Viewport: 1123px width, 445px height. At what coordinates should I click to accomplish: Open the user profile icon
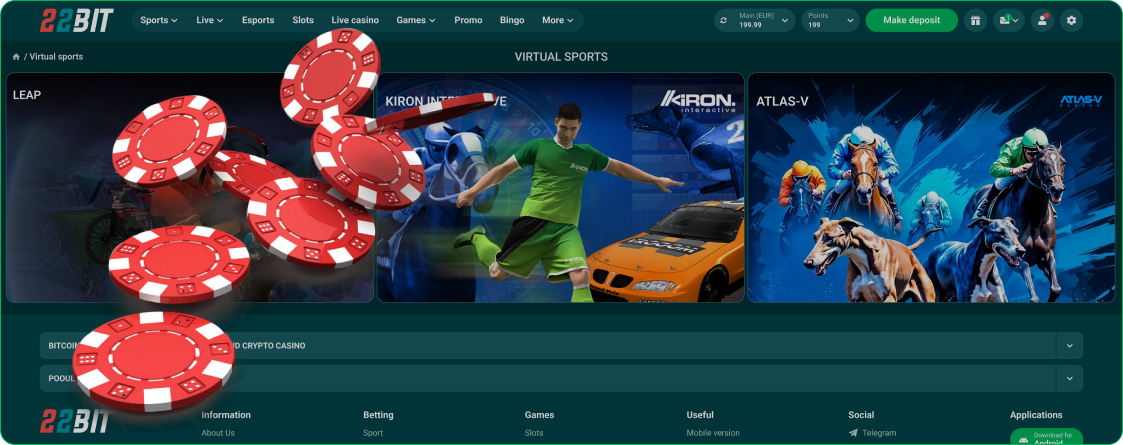point(1042,20)
